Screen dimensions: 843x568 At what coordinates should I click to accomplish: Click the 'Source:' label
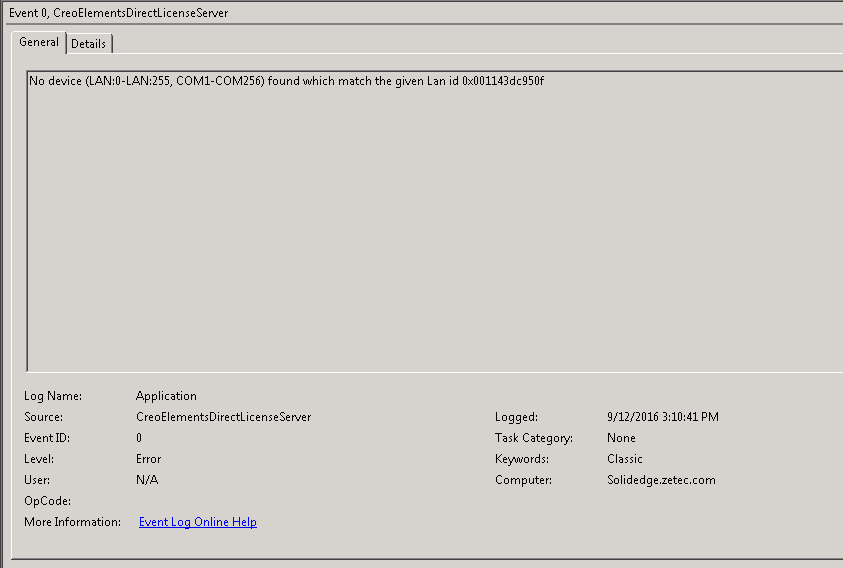[44, 417]
